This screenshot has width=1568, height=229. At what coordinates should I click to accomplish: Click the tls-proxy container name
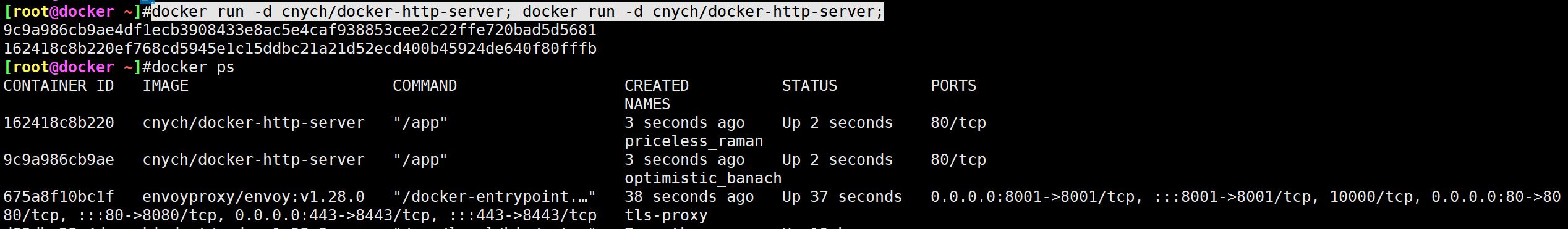coord(666,215)
